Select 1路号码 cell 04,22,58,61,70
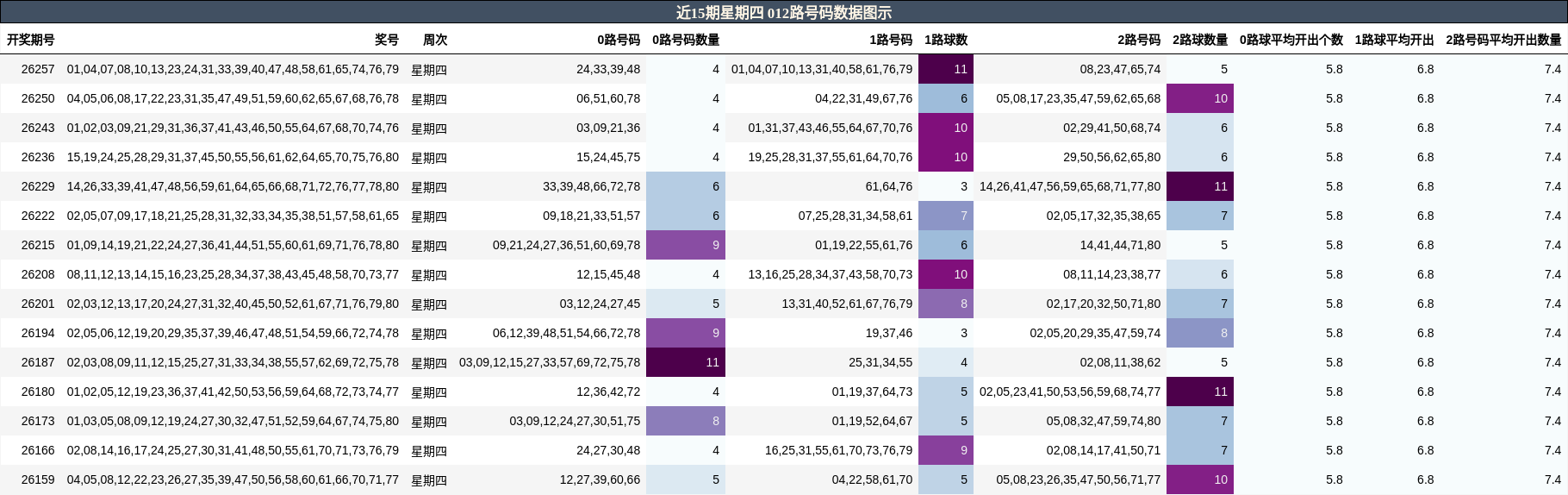Viewport: 1568px width, 495px height. [872, 479]
